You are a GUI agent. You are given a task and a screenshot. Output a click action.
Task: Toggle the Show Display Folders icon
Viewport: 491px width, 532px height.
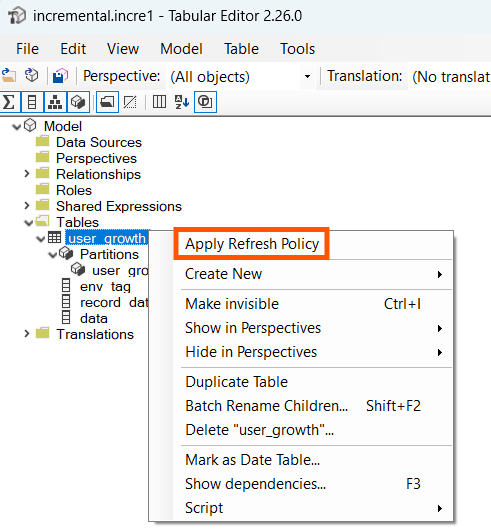tap(107, 102)
